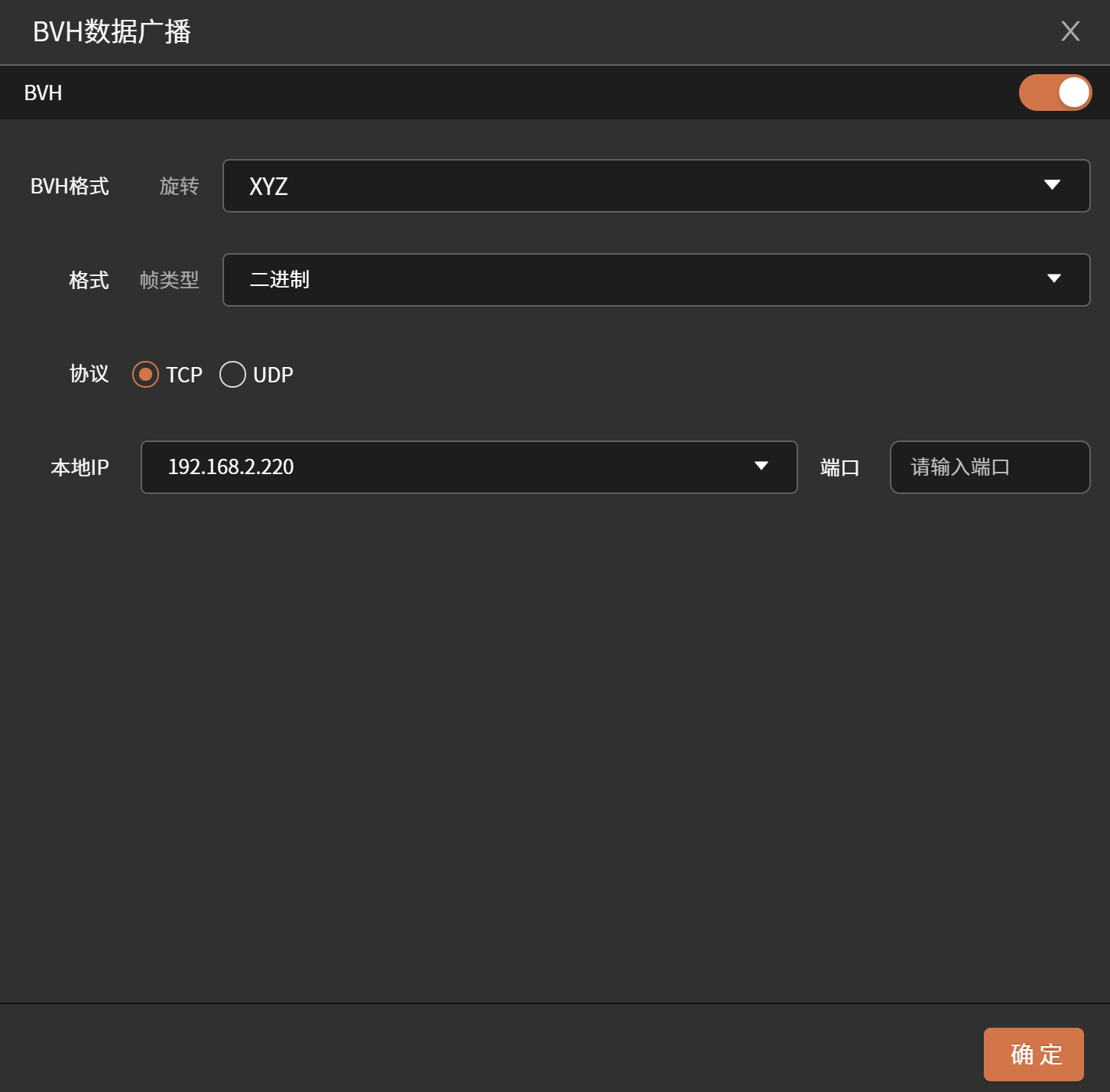The image size is (1110, 1092).
Task: Click the arrow icon of the 本地IP dropdown
Action: coord(761,466)
